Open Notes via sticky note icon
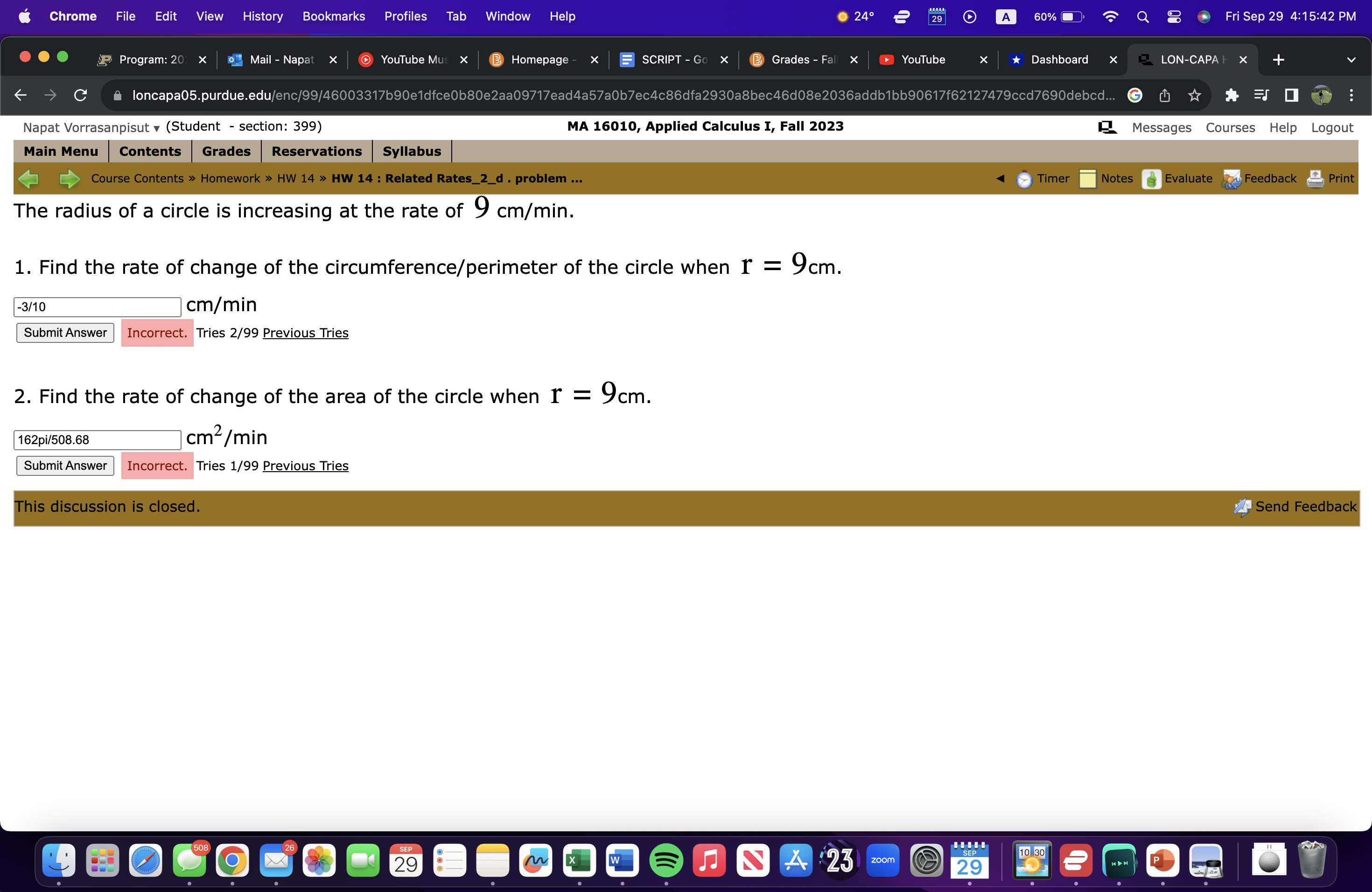 (1087, 179)
